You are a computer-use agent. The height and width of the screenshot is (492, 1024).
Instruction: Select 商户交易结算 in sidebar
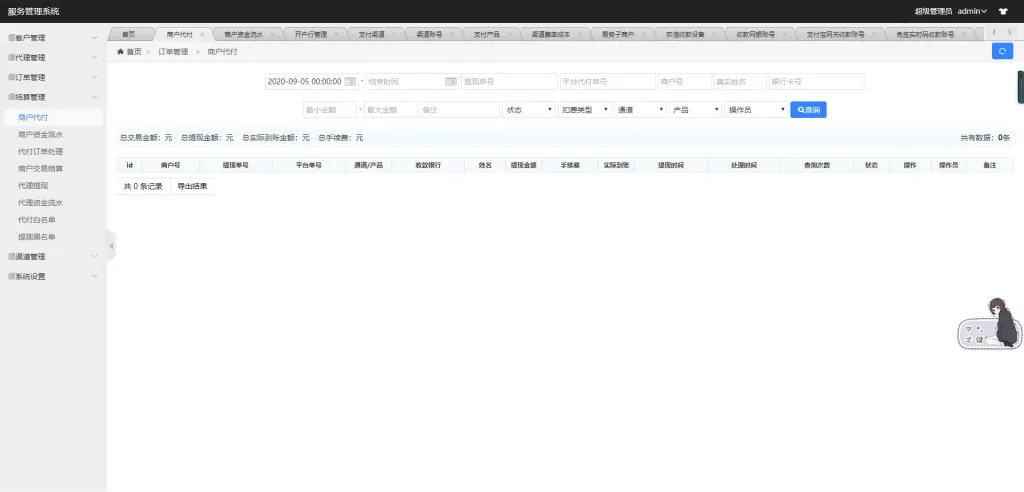(41, 169)
